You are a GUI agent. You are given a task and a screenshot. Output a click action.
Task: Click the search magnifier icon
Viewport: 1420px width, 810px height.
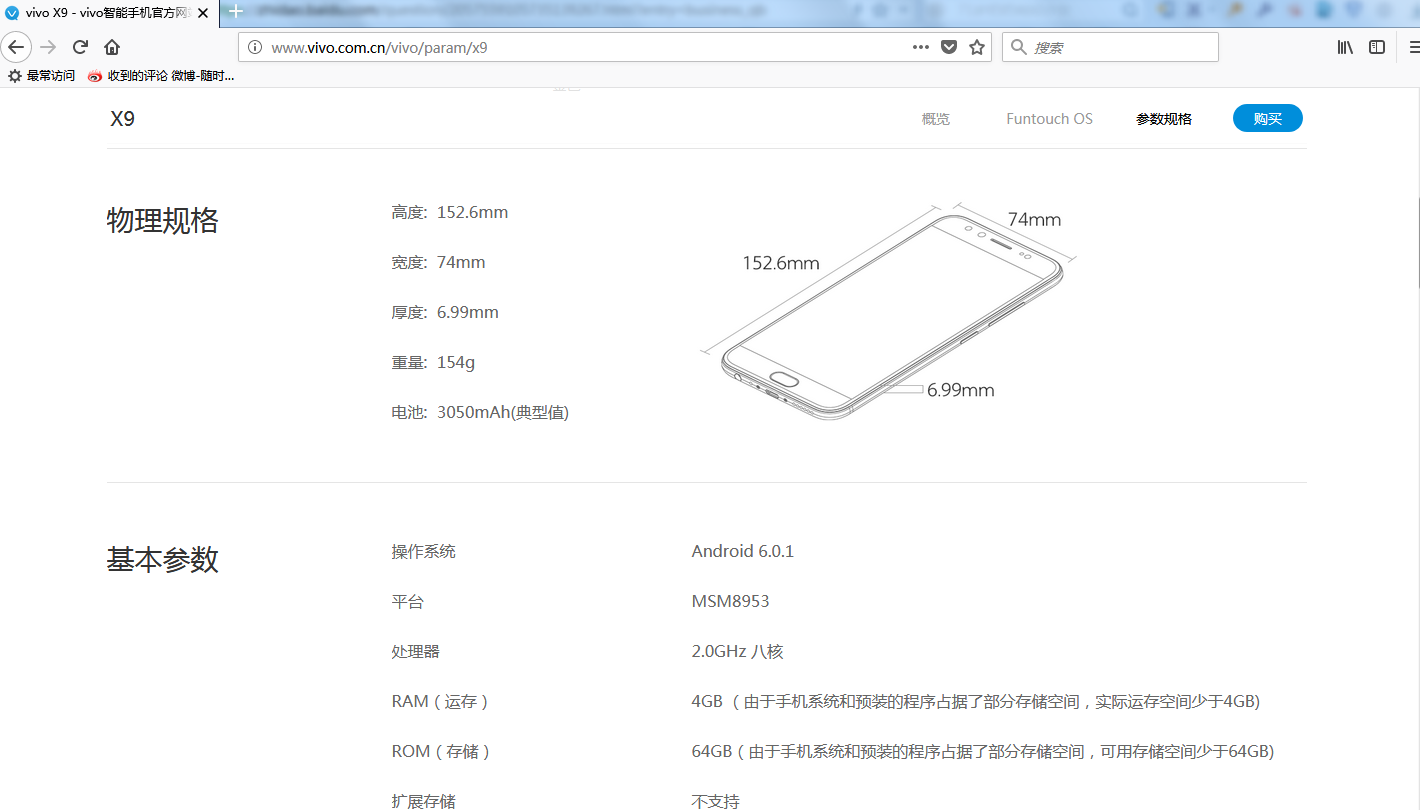1018,47
